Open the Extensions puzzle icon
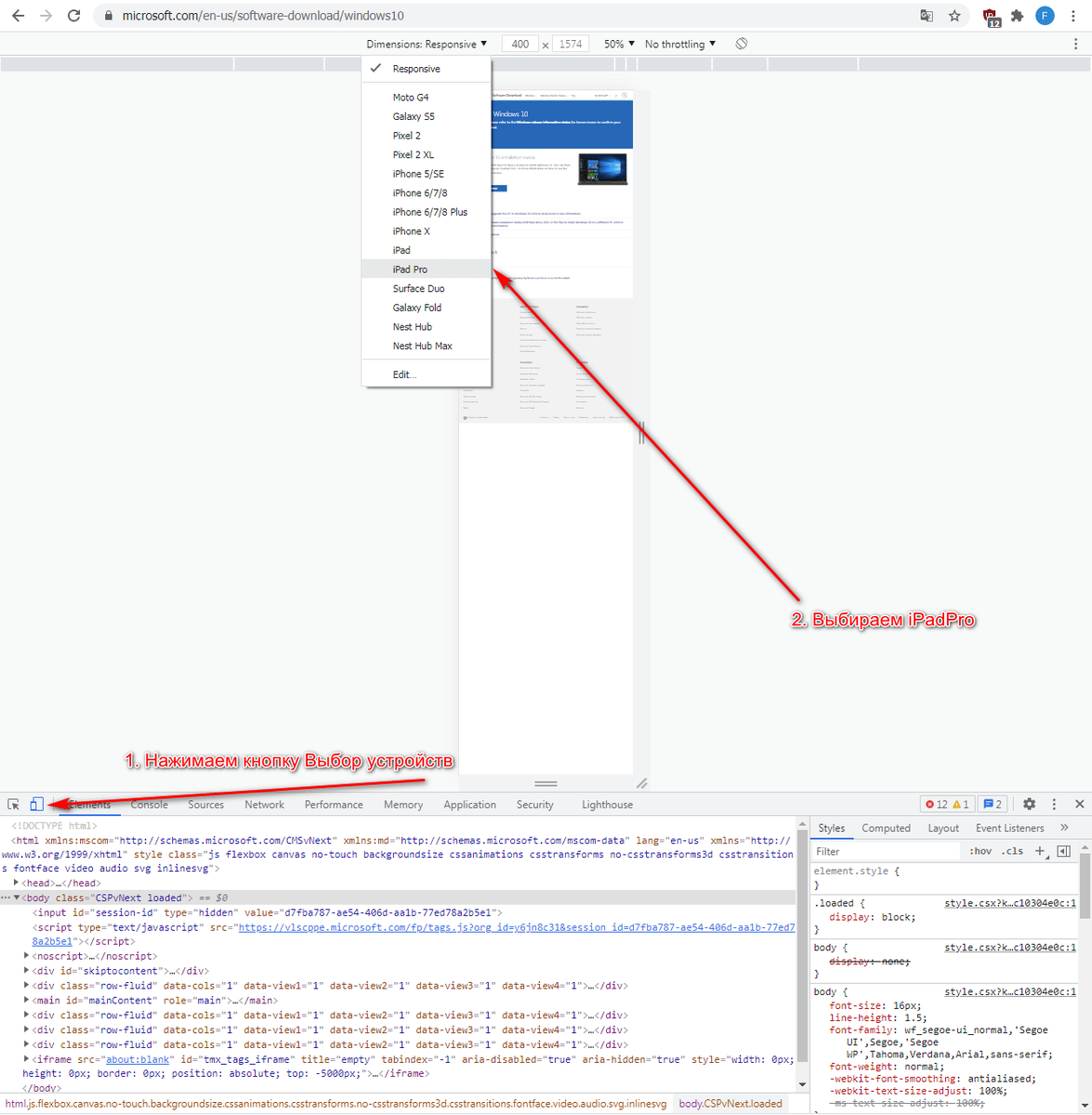 1018,16
